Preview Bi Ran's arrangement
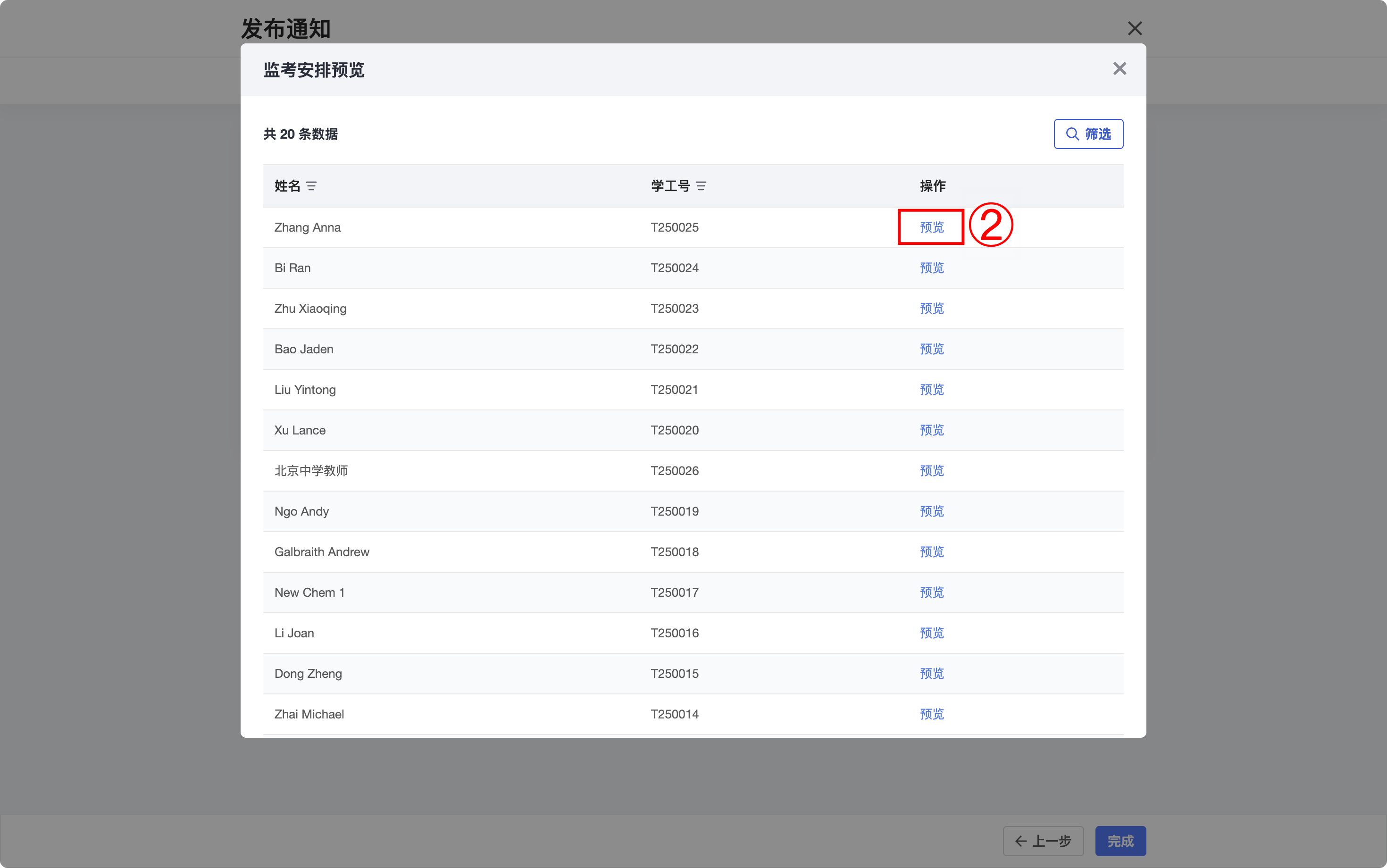The width and height of the screenshot is (1387, 868). tap(931, 268)
